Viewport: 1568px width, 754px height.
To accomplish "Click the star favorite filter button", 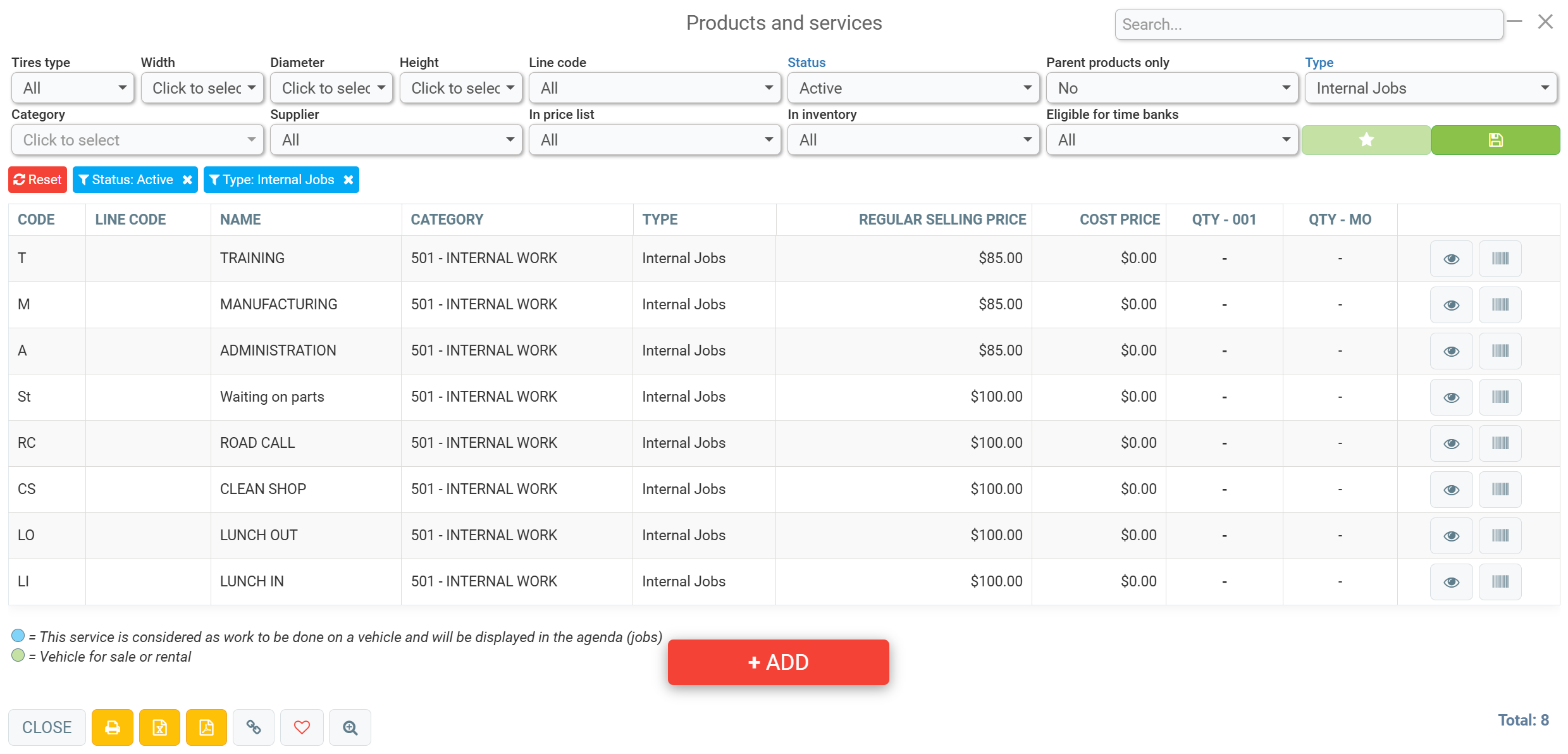I will [x=1366, y=140].
